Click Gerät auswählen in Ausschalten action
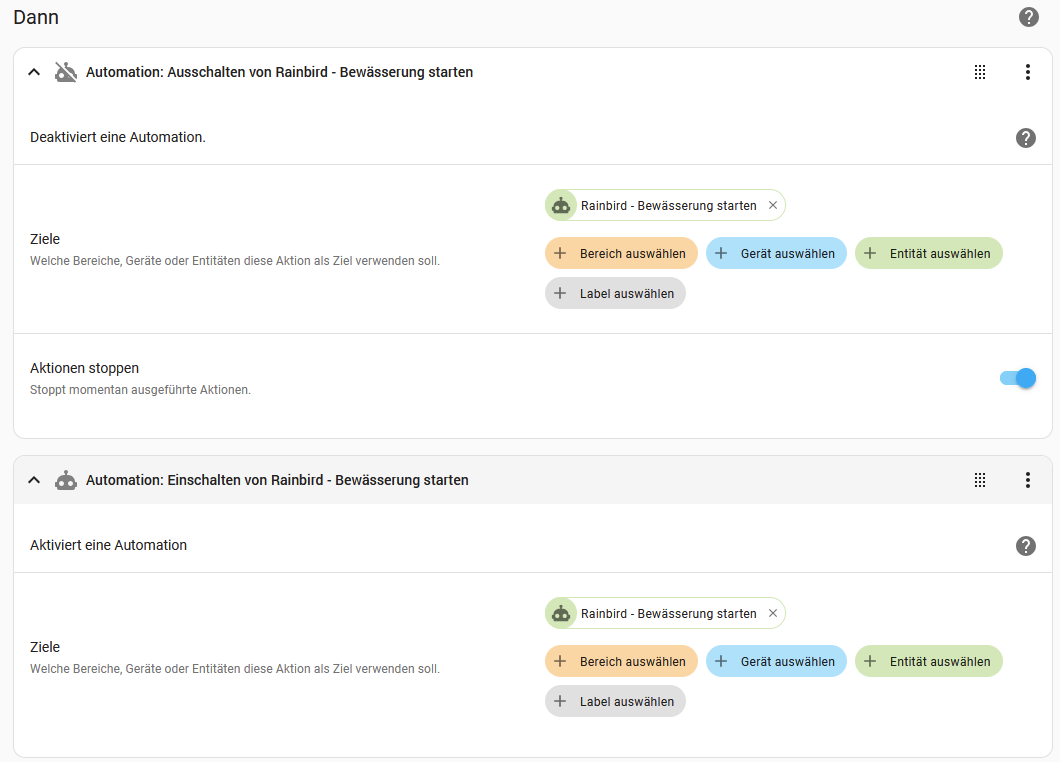The height and width of the screenshot is (762, 1060). (x=776, y=253)
